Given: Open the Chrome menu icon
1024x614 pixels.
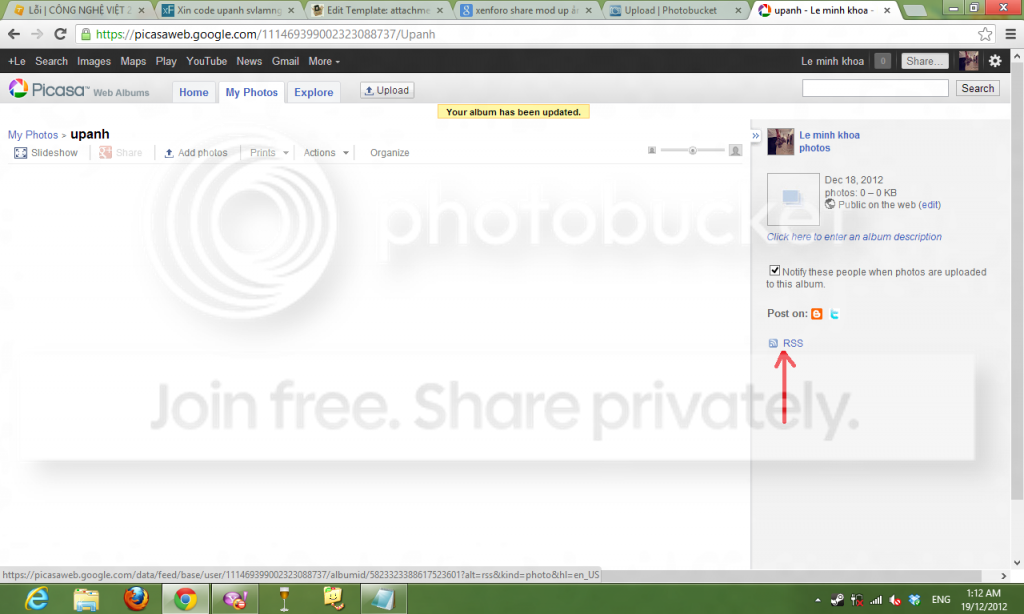Looking at the screenshot, I should coord(1010,34).
